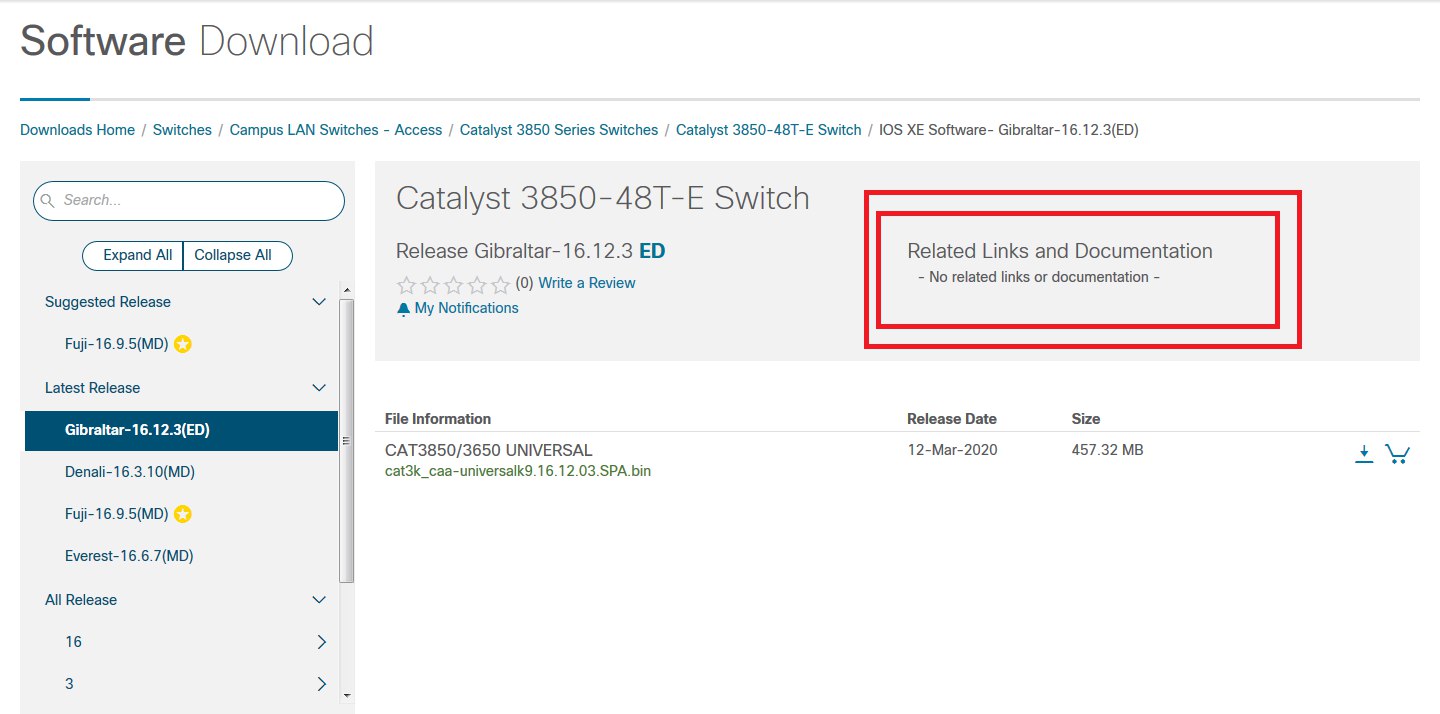
Task: Collapse the Latest Release section chevron
Action: coord(319,388)
